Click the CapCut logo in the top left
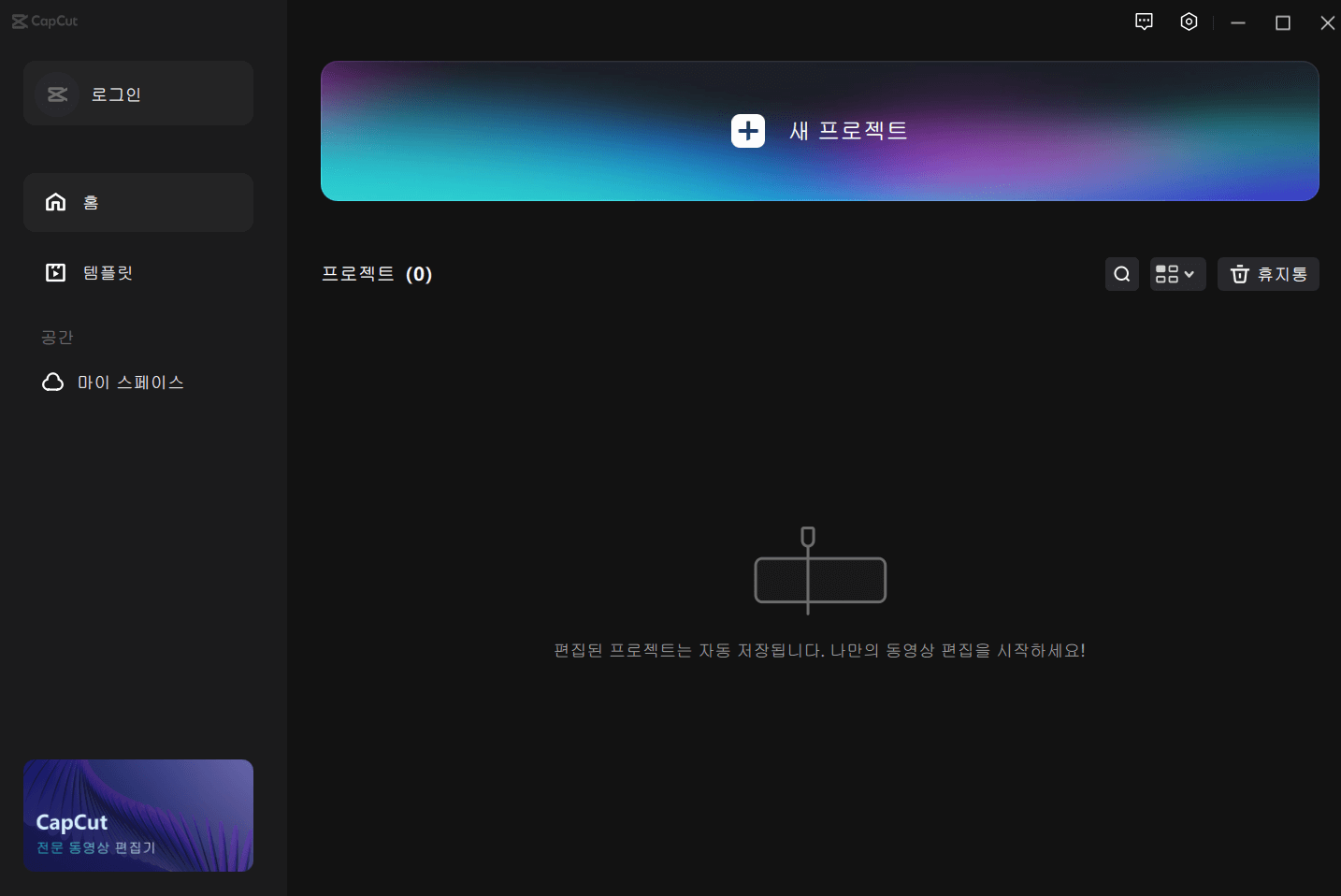This screenshot has width=1341, height=896. pyautogui.click(x=44, y=21)
